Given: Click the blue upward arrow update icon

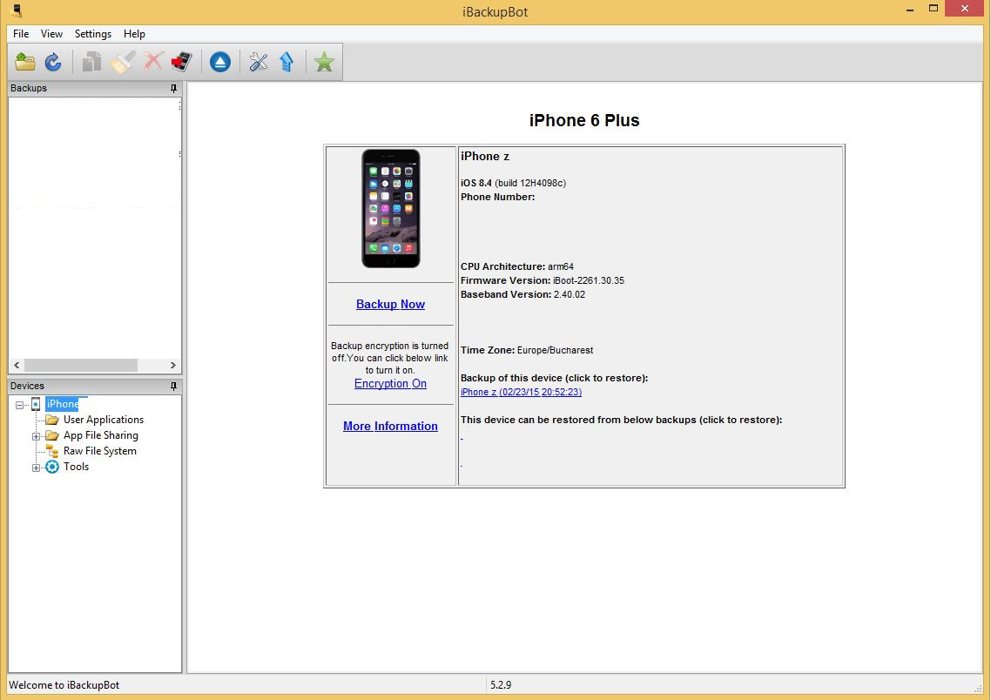Looking at the screenshot, I should click(x=287, y=62).
